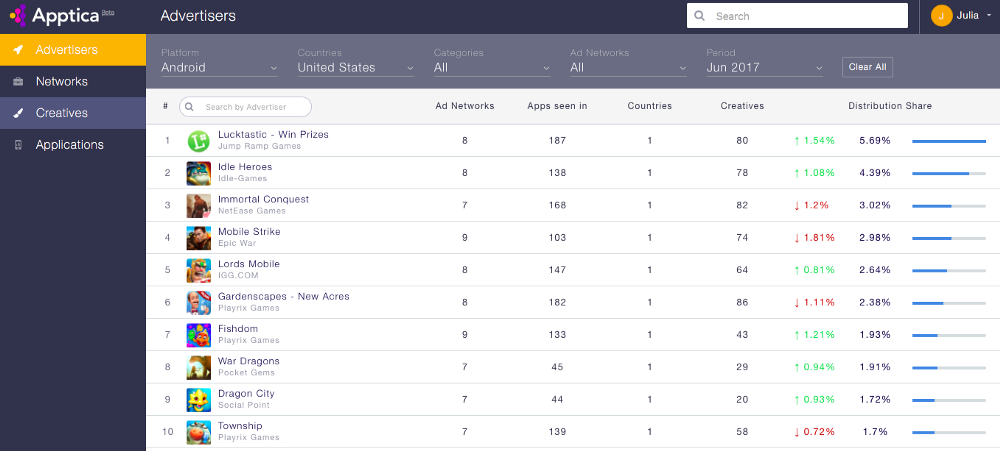Viewport: 1000px width, 451px height.
Task: Click Pocket Gems publisher text
Action: click(x=246, y=373)
